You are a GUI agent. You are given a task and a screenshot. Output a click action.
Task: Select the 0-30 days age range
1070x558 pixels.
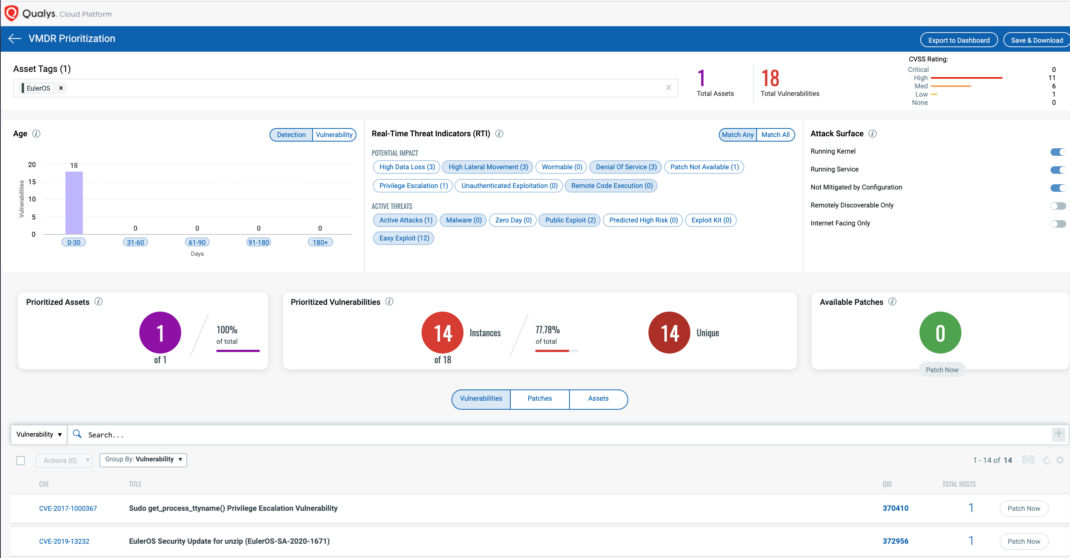coord(74,242)
